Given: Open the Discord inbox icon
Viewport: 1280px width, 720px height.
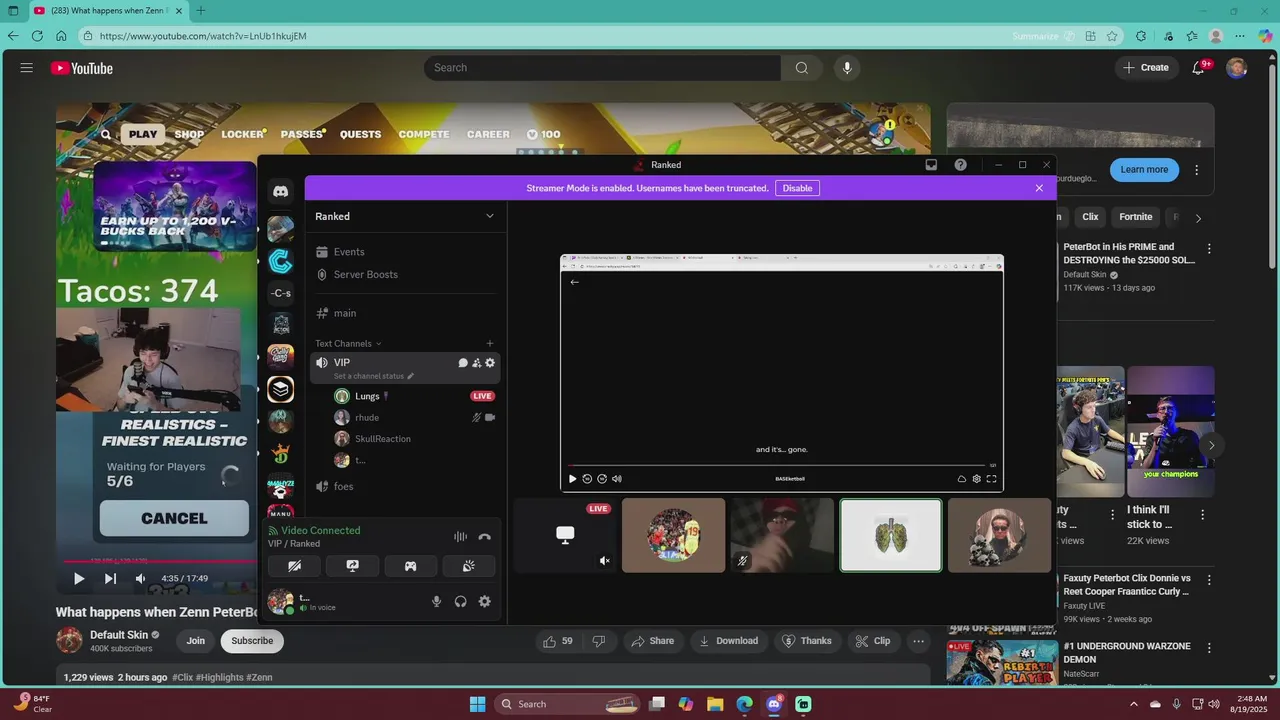Looking at the screenshot, I should coord(931,165).
